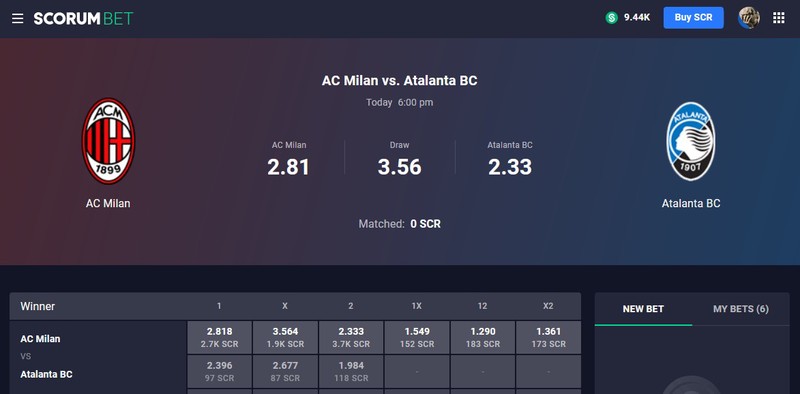Pick 1X double chance odds 1.549
Screen dimensions: 800x394
click(417, 337)
